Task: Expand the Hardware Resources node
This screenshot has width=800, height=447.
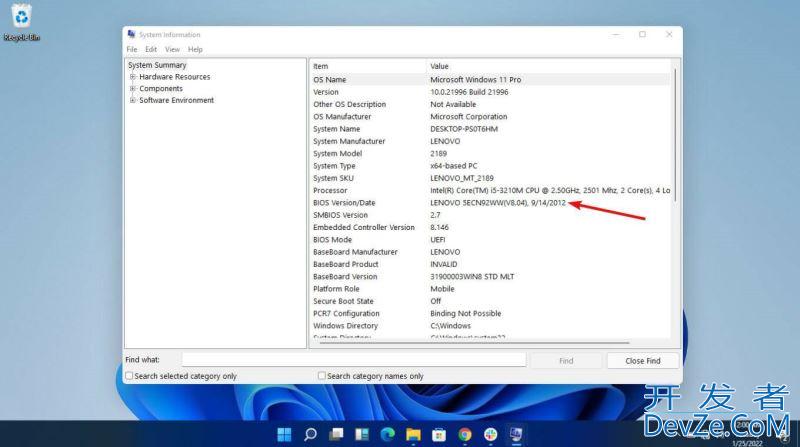Action: tap(132, 77)
